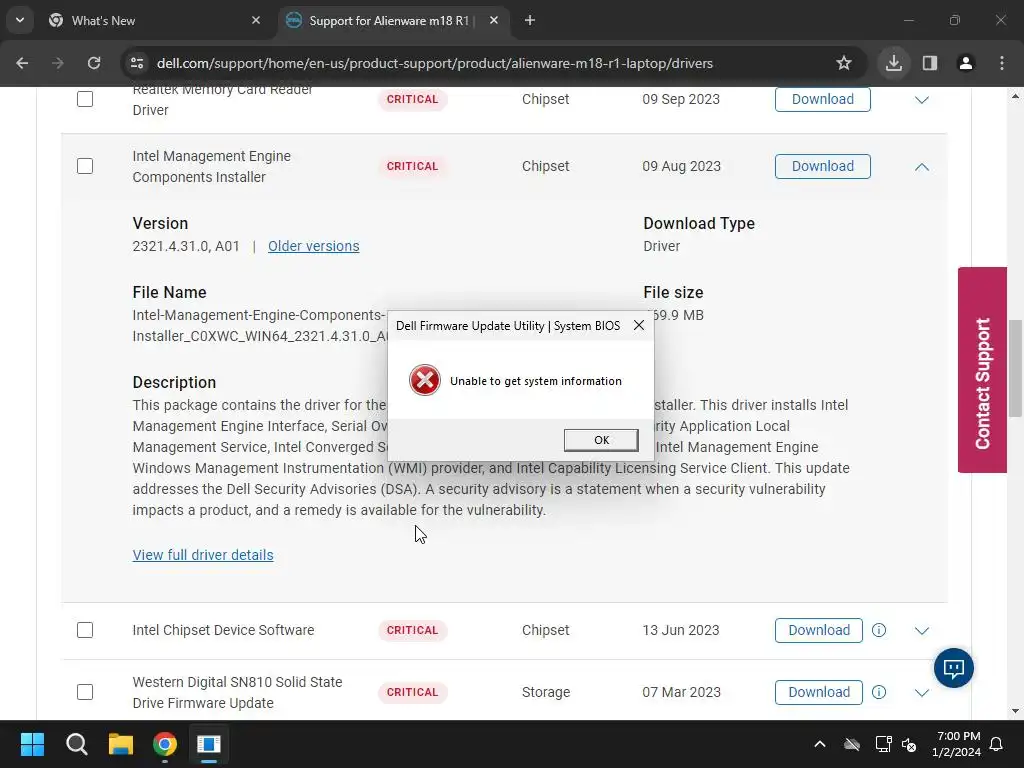This screenshot has height=768, width=1024.
Task: Click the red error icon in dialog
Action: pos(424,380)
